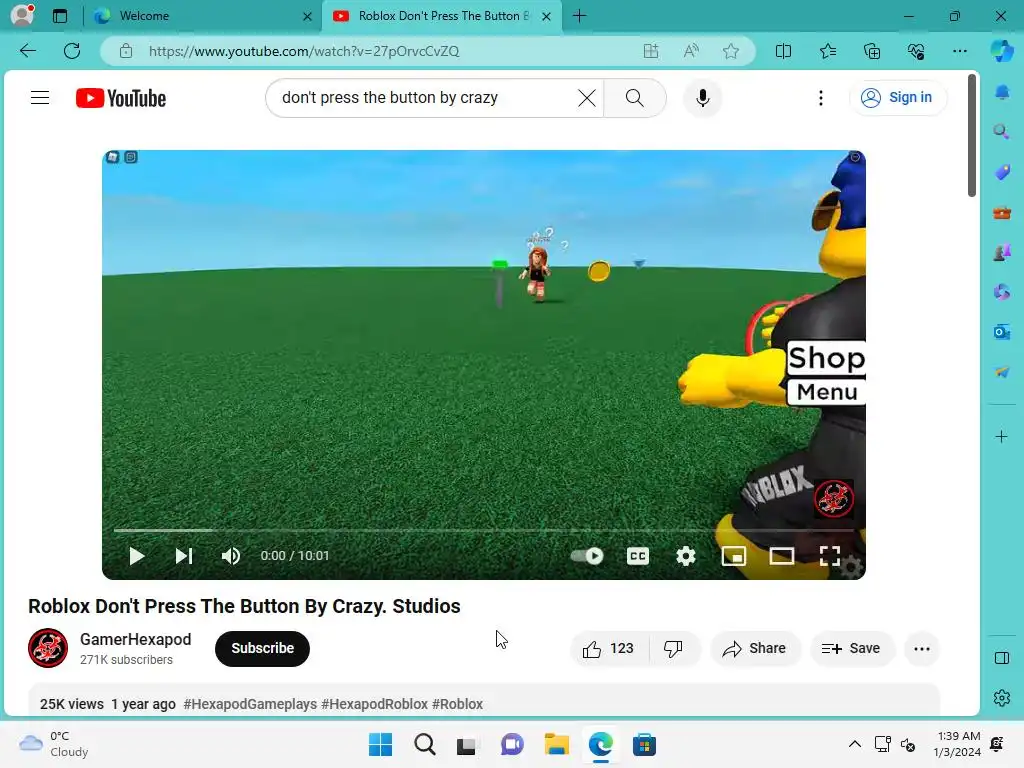Activate read aloud
Viewport: 1024px width, 768px height.
click(691, 51)
